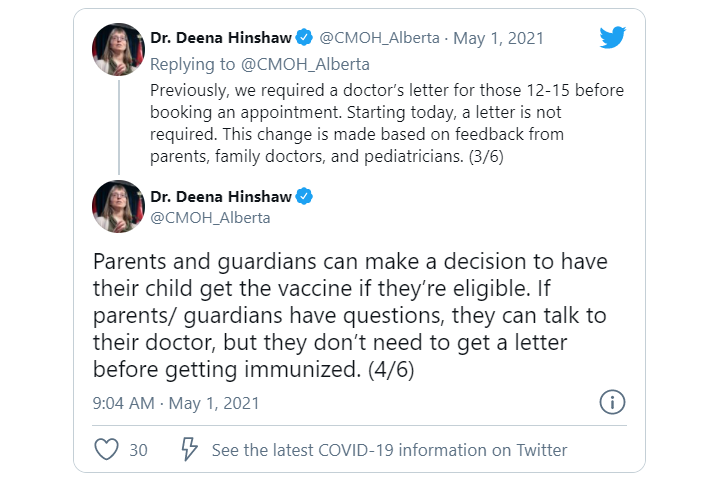Image resolution: width=717 pixels, height=486 pixels.
Task: Click the Twitter bird logo
Action: point(613,37)
